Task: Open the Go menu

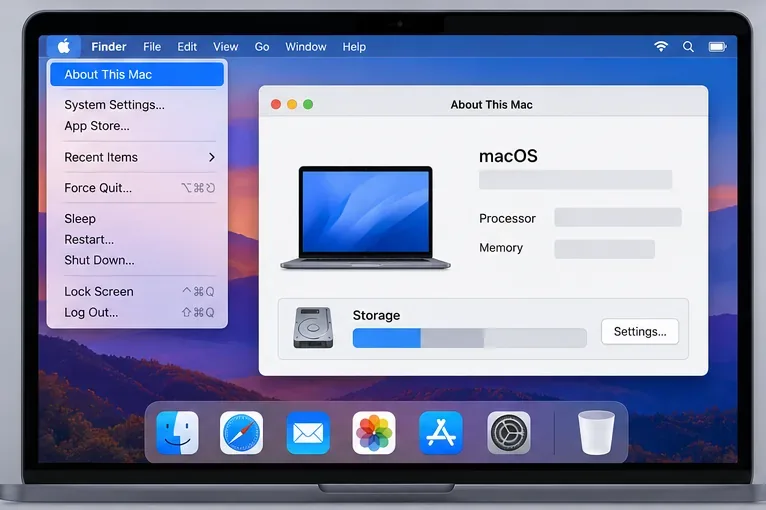Action: pyautogui.click(x=262, y=47)
